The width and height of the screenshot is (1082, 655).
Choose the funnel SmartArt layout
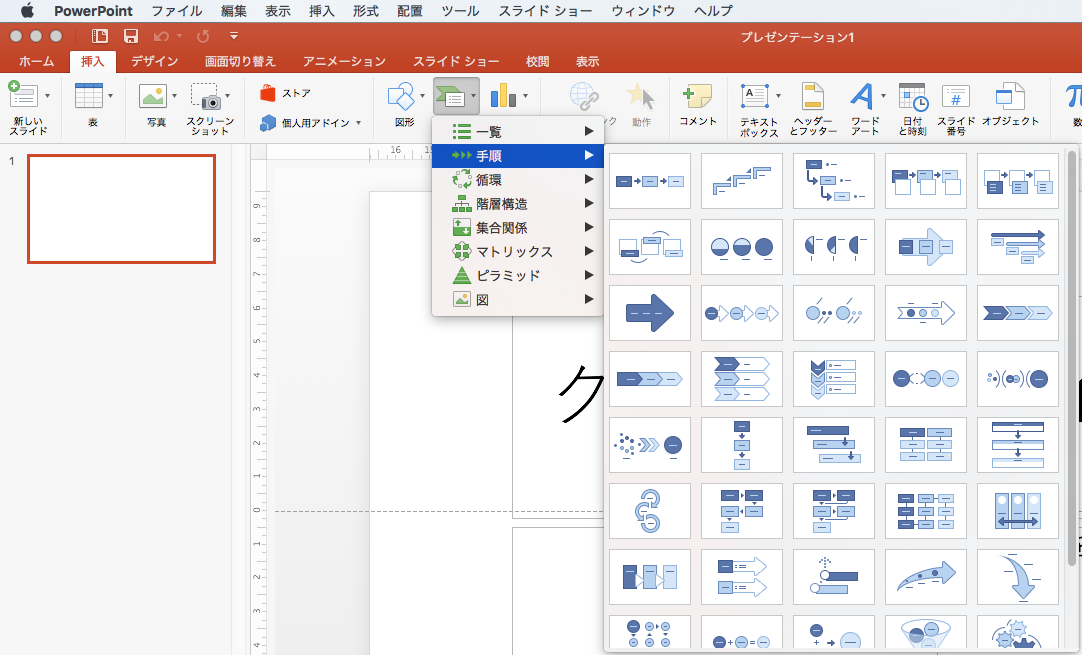coord(925,635)
